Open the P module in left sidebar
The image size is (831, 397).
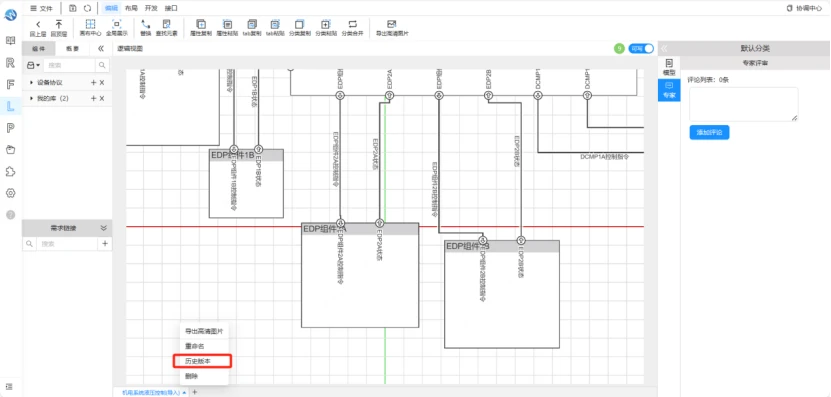coord(10,128)
